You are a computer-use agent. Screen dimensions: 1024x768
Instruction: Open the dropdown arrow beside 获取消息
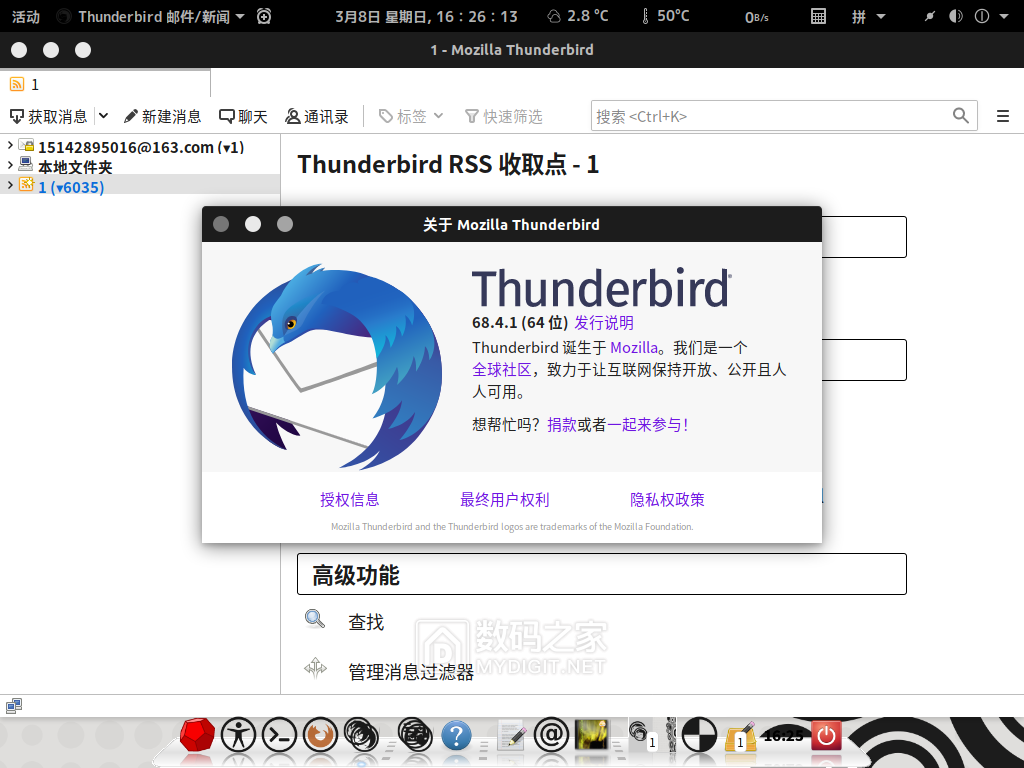click(x=103, y=117)
